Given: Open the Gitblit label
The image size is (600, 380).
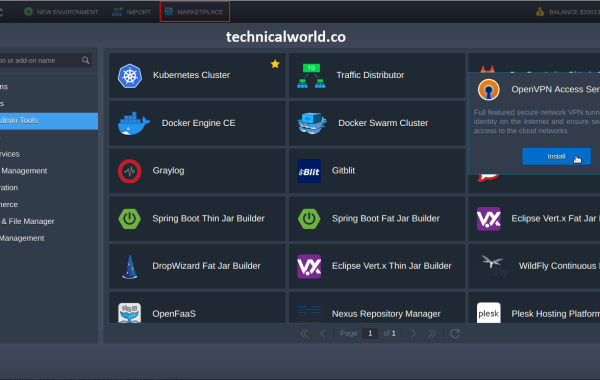Looking at the screenshot, I should pyautogui.click(x=343, y=171).
